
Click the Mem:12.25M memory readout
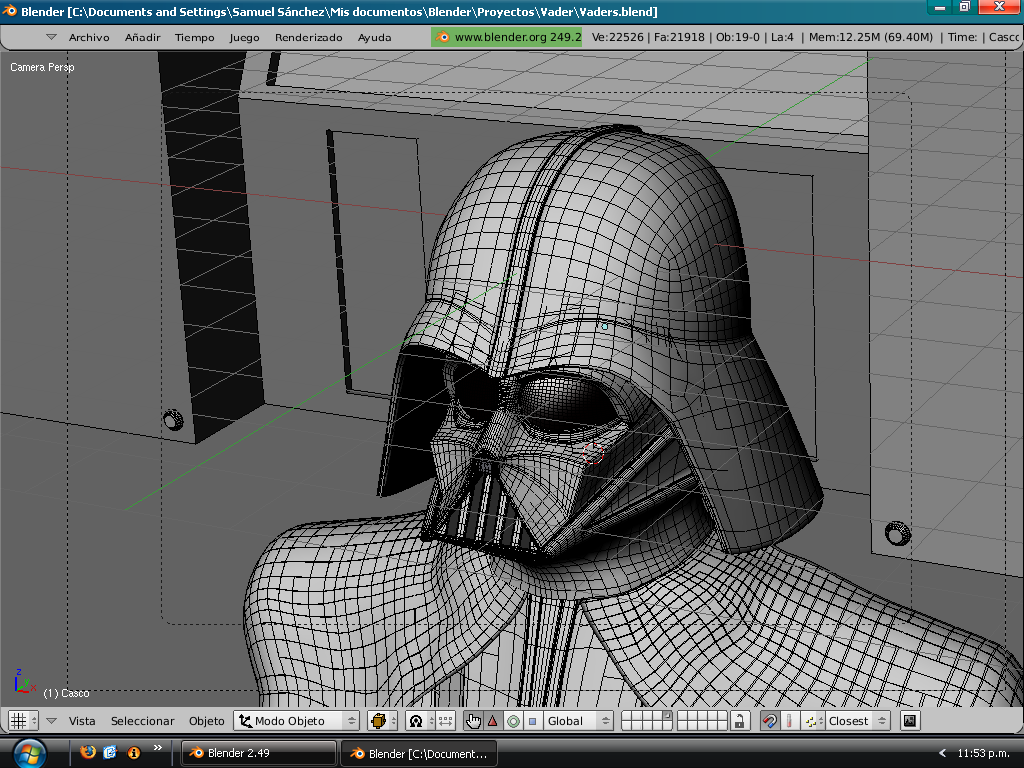pos(871,37)
